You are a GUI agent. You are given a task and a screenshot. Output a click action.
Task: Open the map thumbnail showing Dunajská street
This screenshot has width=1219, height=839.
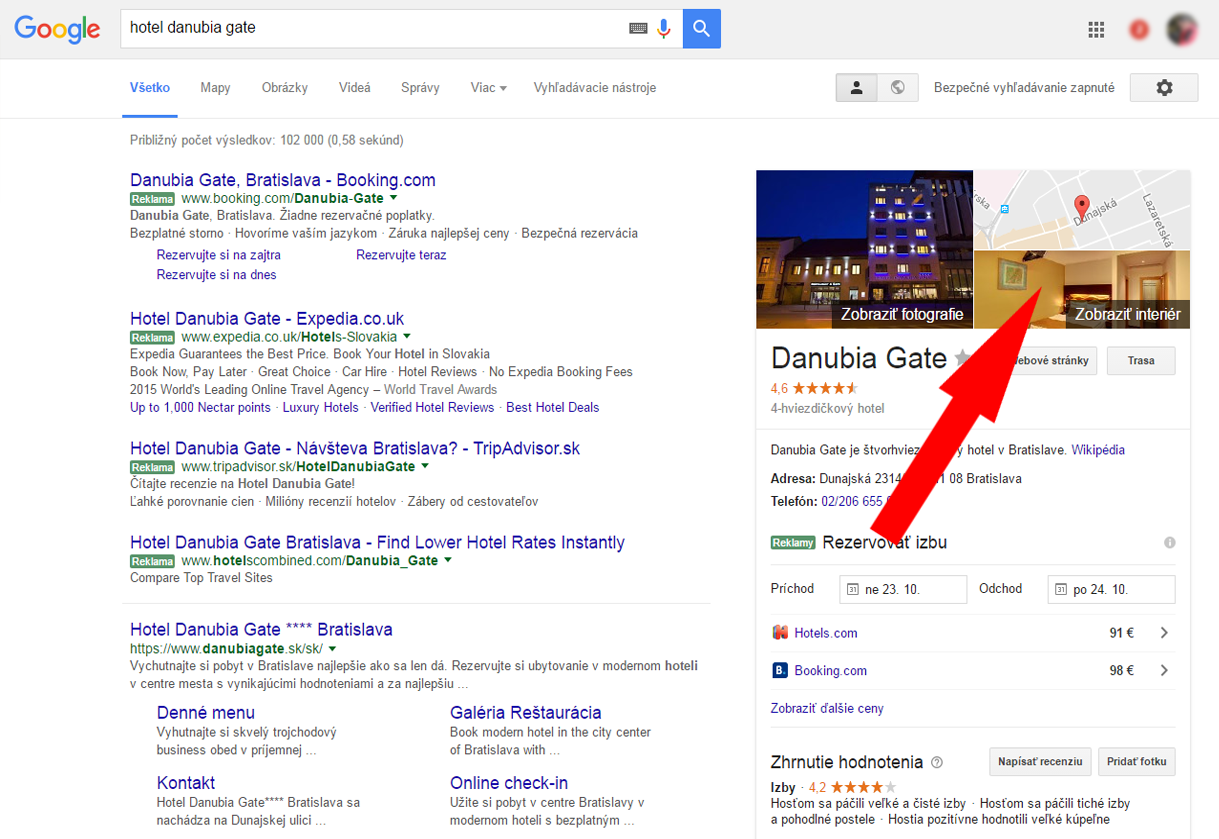click(x=1082, y=210)
